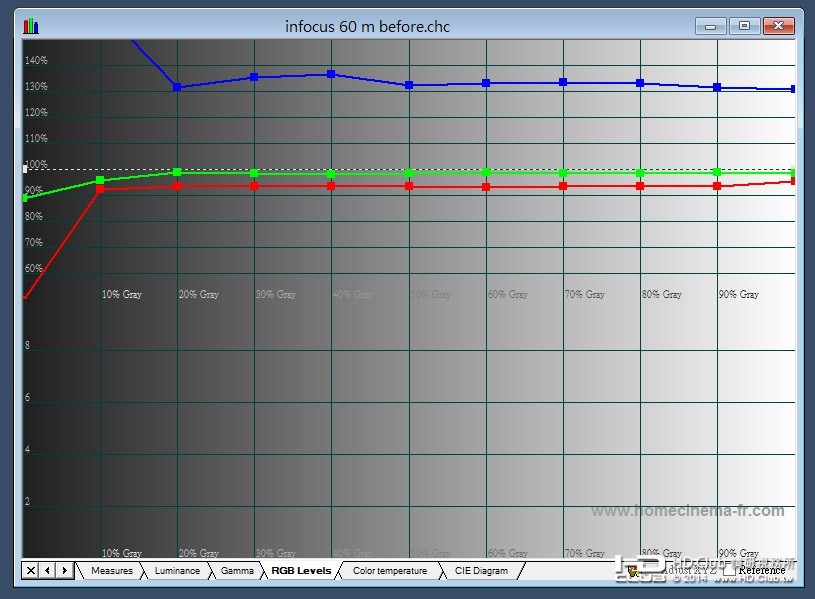Click the red data point at 60% Gray

[x=486, y=187]
